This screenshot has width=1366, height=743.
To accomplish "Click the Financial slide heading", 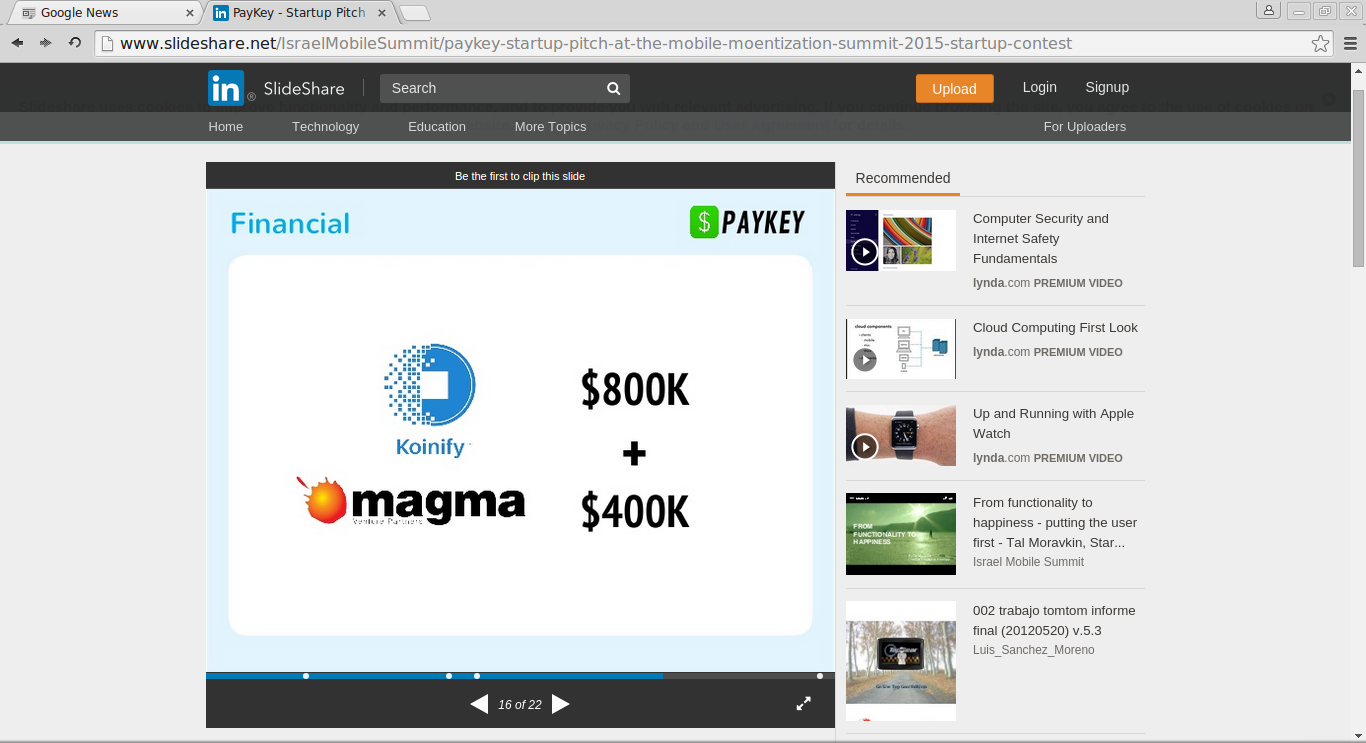I will point(290,223).
